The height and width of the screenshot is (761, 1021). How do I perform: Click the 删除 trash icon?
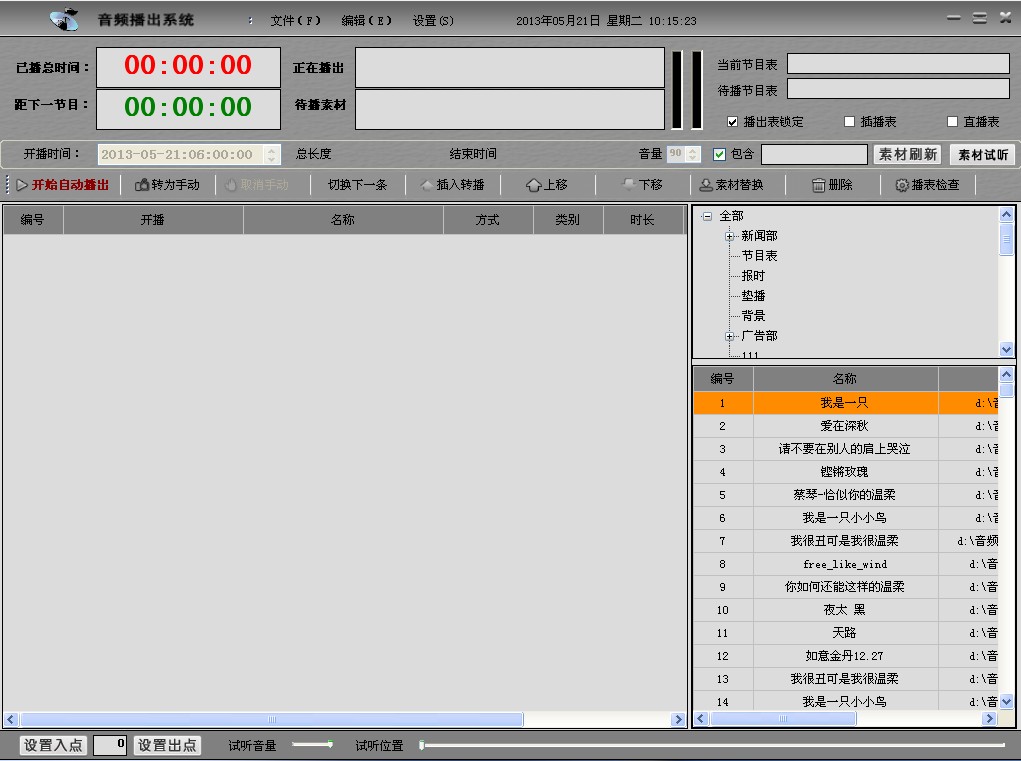(x=818, y=185)
